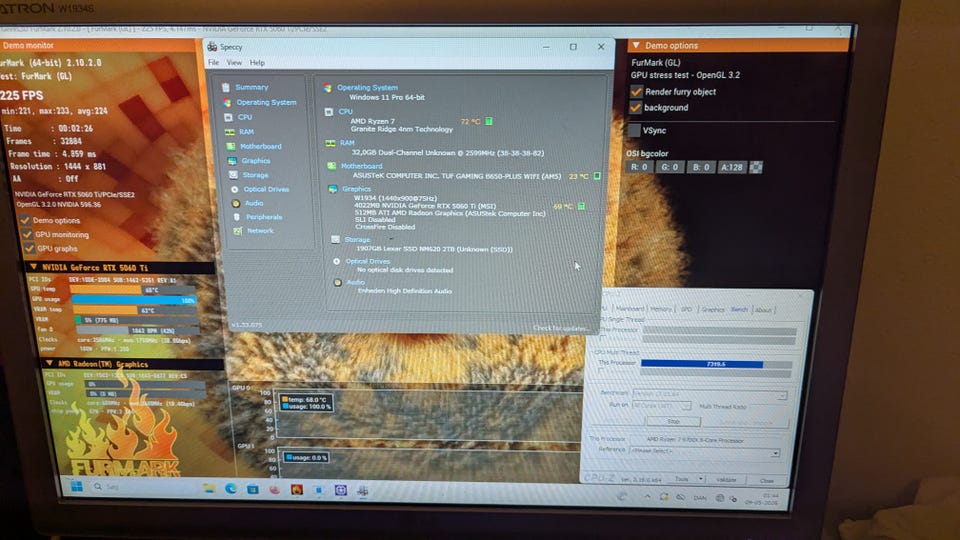The image size is (960, 540).
Task: Open the File menu in Speccy
Action: pos(213,62)
